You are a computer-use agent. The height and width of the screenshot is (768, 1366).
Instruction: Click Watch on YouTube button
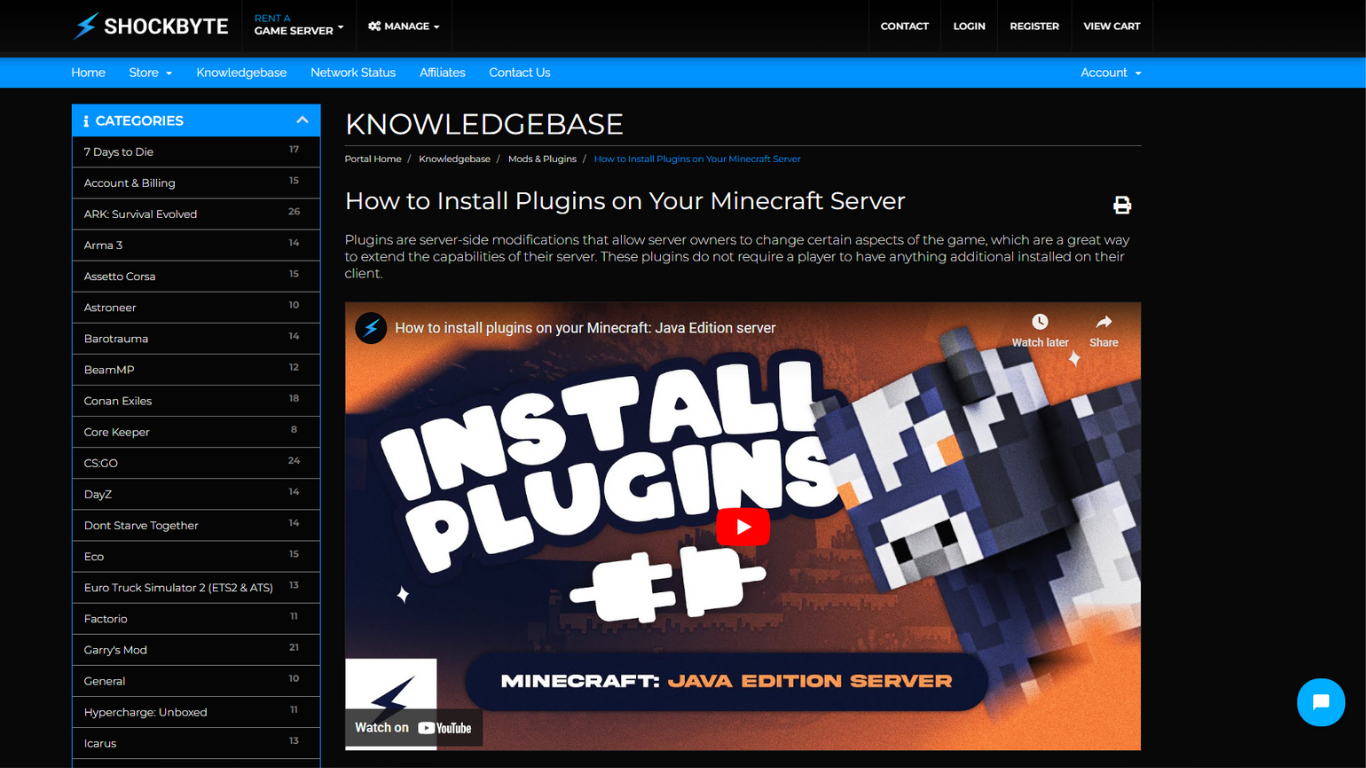414,728
